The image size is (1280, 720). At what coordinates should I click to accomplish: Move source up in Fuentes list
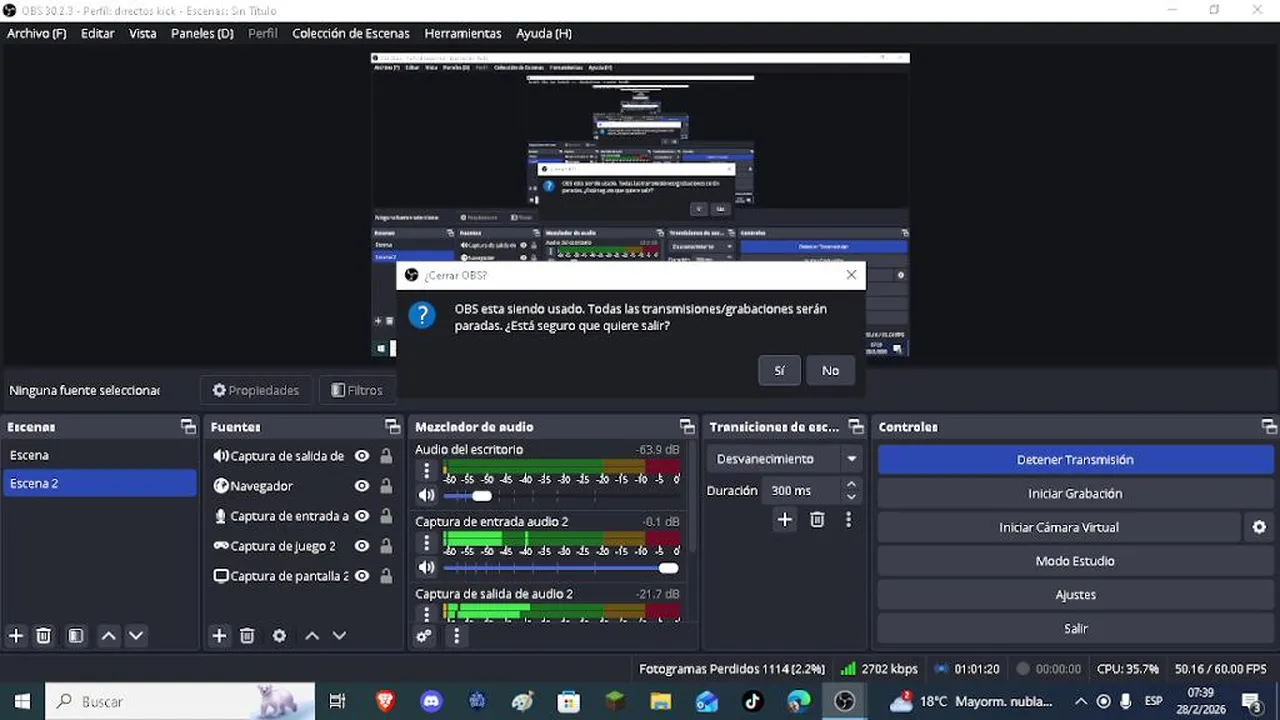312,635
